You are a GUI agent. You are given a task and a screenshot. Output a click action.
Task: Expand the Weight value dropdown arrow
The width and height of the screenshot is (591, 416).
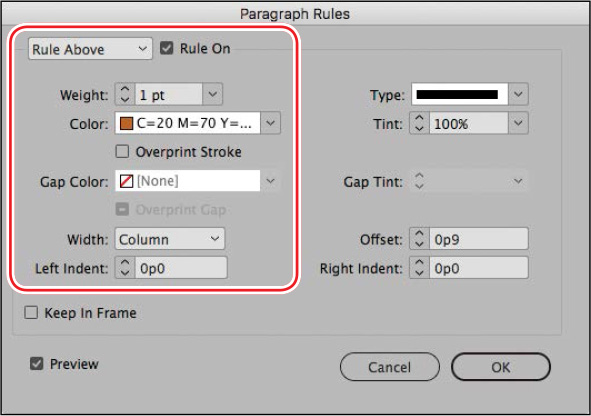click(x=213, y=94)
